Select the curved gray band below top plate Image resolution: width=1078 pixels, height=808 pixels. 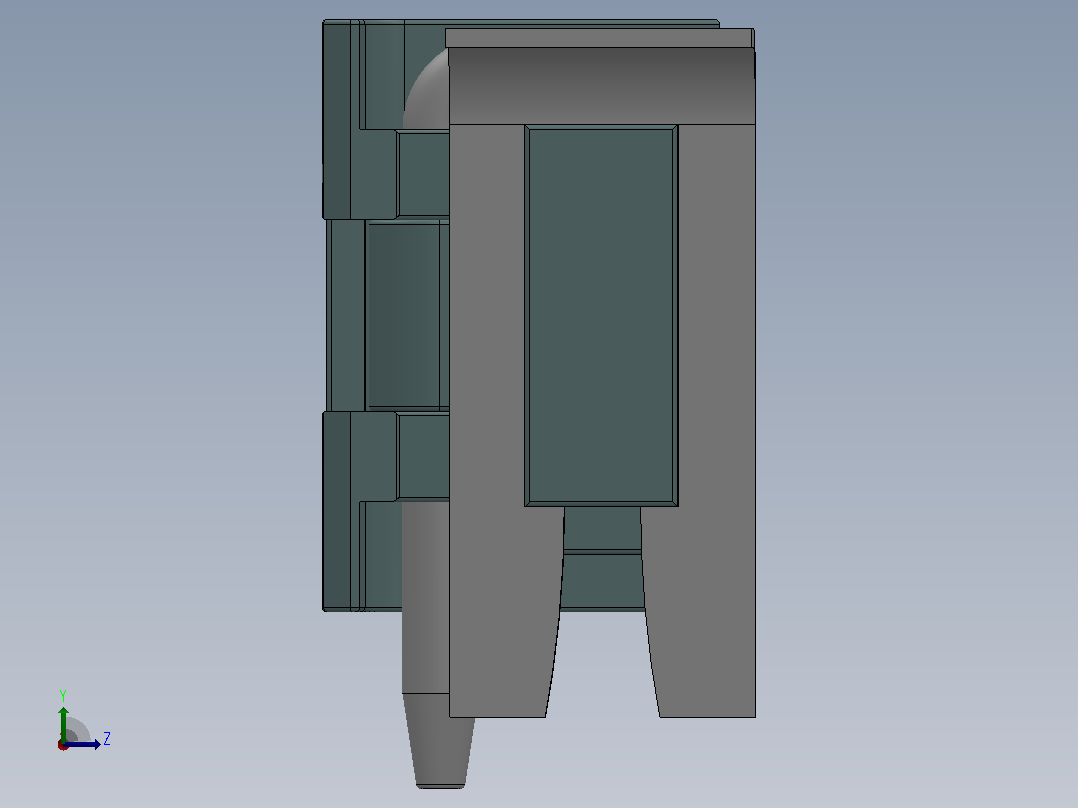point(602,86)
